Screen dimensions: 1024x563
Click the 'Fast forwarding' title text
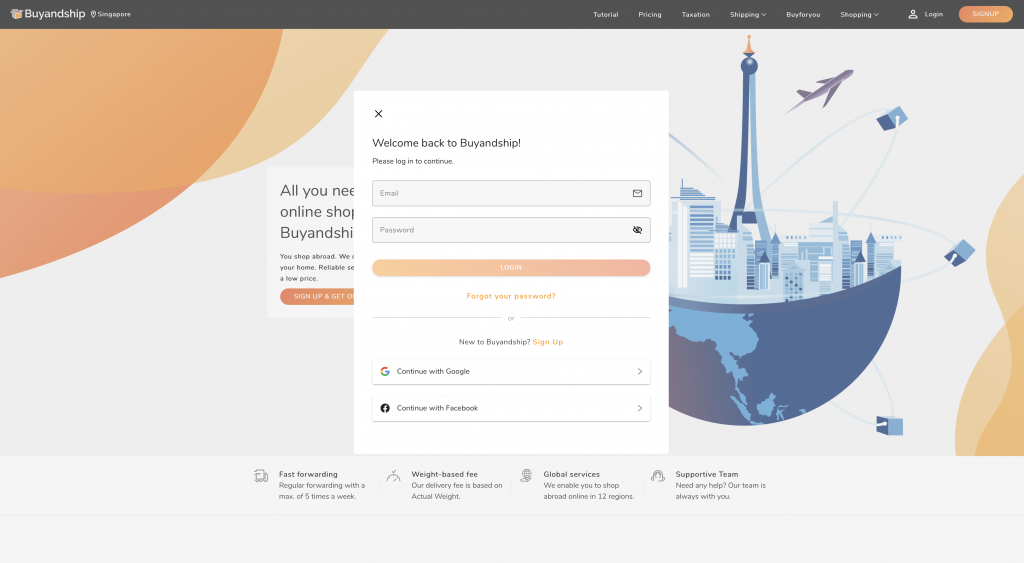click(308, 474)
